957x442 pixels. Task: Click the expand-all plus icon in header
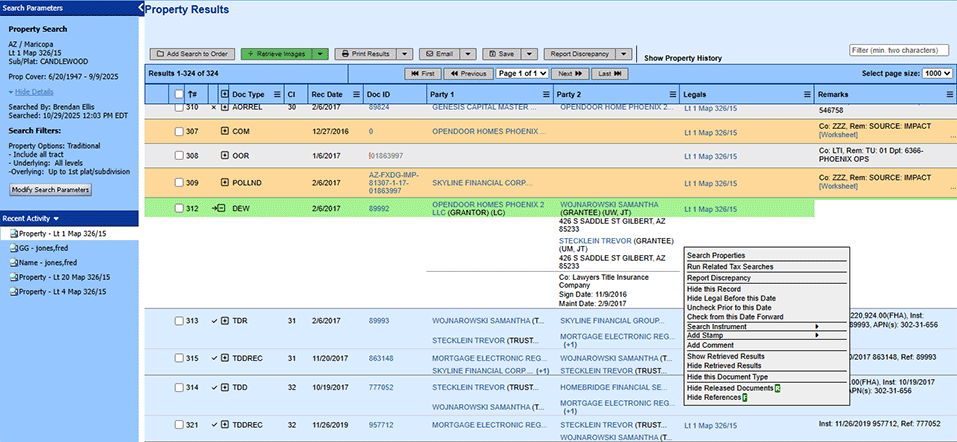pyautogui.click(x=224, y=94)
